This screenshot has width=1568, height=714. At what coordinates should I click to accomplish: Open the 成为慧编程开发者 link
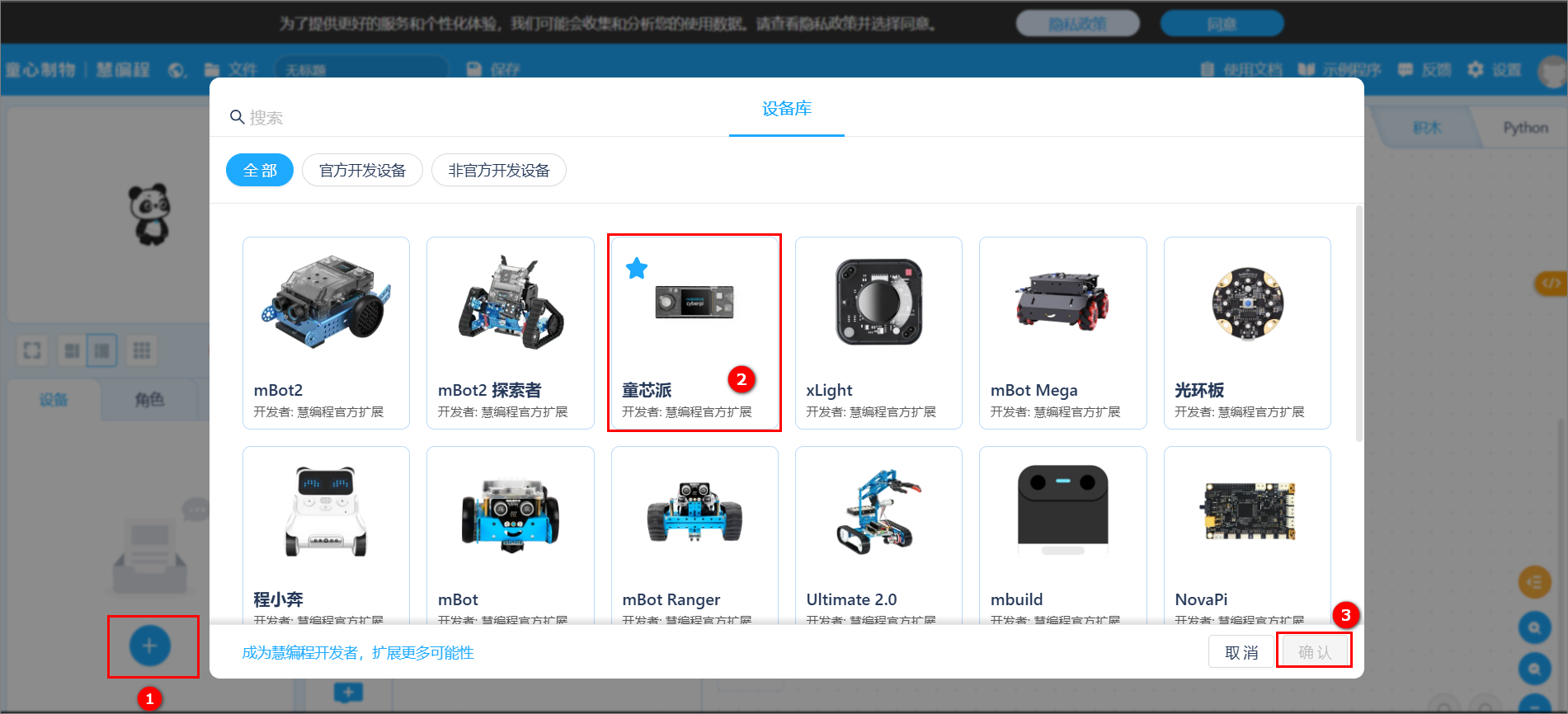click(358, 653)
